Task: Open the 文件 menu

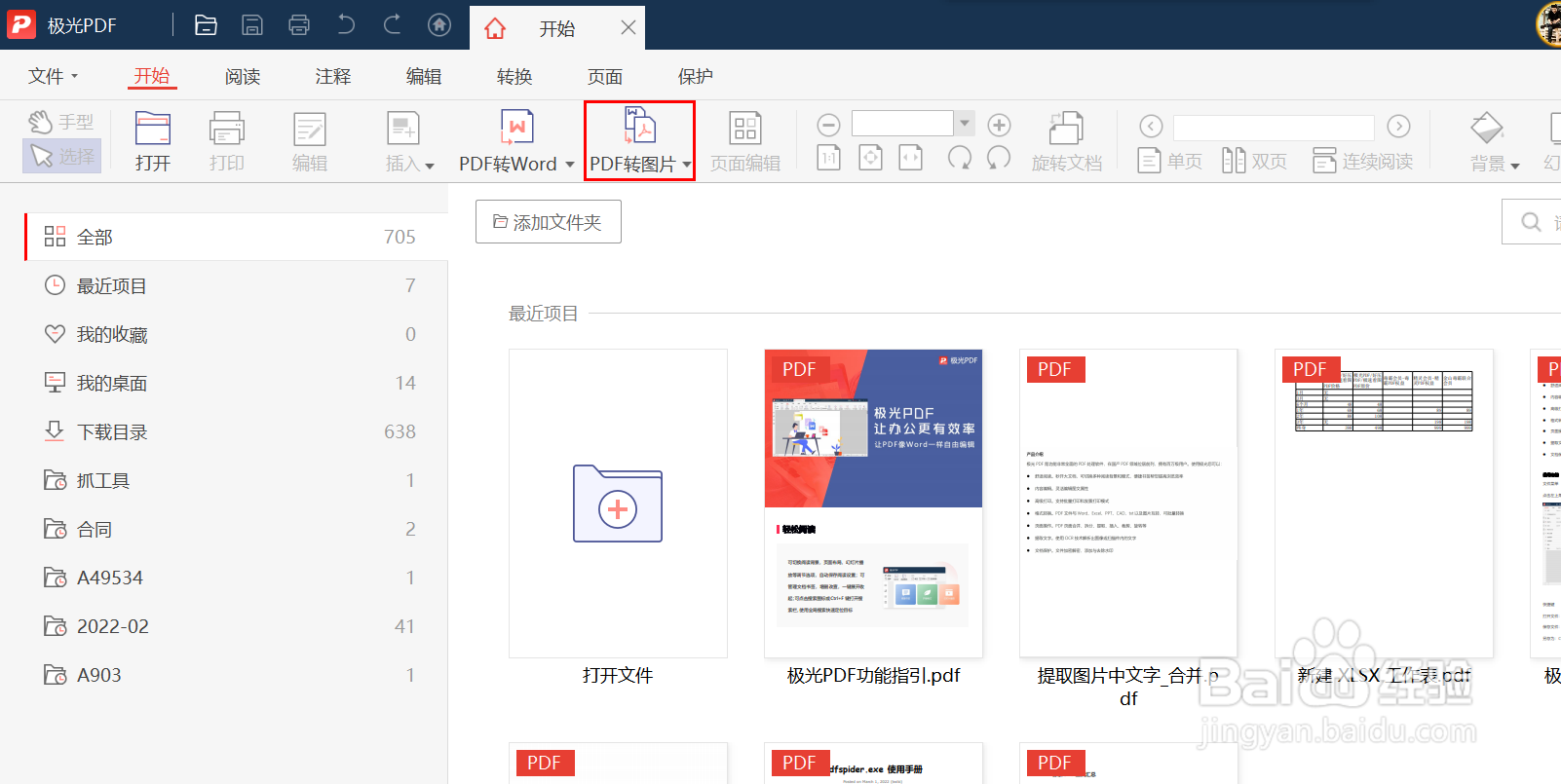Action: click(x=53, y=76)
